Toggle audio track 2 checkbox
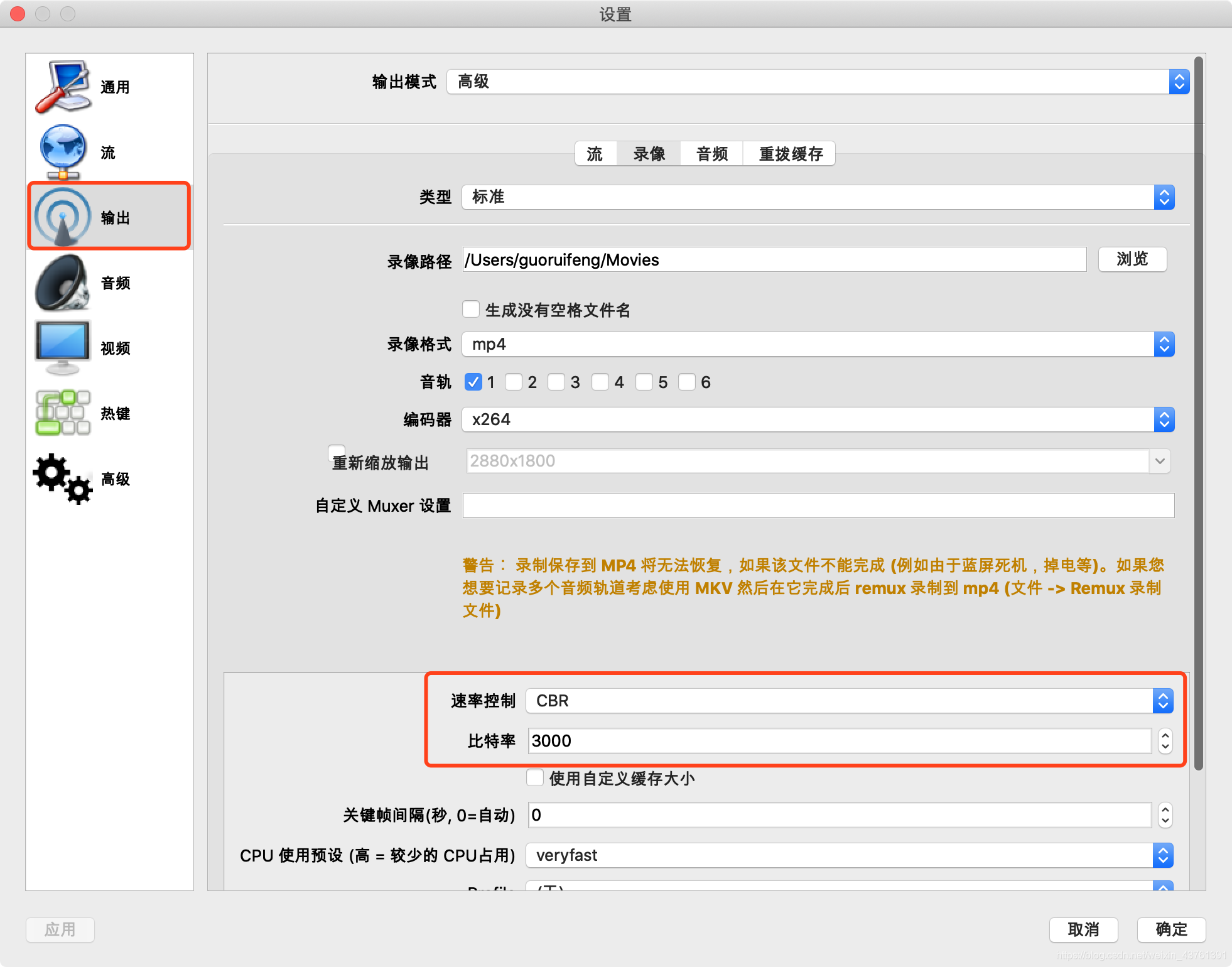Image resolution: width=1232 pixels, height=967 pixels. coord(514,382)
